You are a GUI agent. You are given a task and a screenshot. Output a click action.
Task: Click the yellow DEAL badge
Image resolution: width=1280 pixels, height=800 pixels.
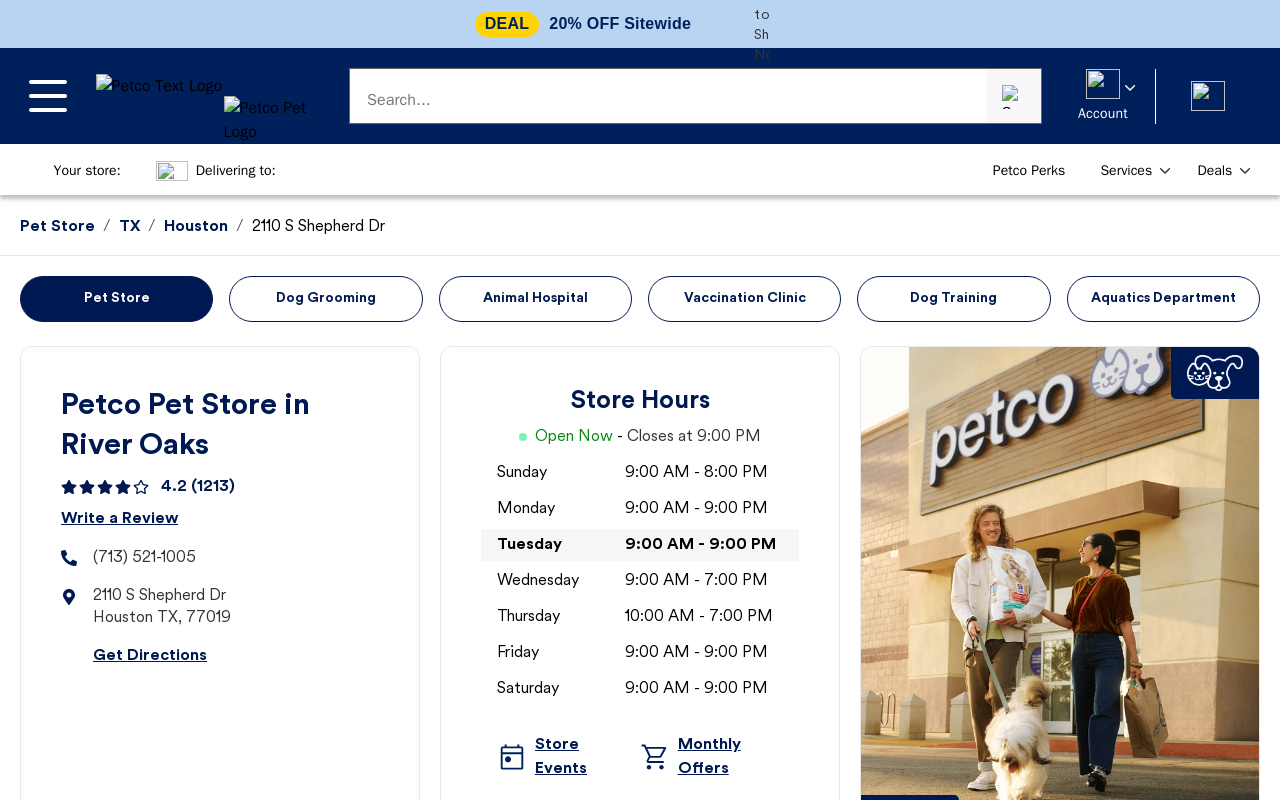pos(507,24)
